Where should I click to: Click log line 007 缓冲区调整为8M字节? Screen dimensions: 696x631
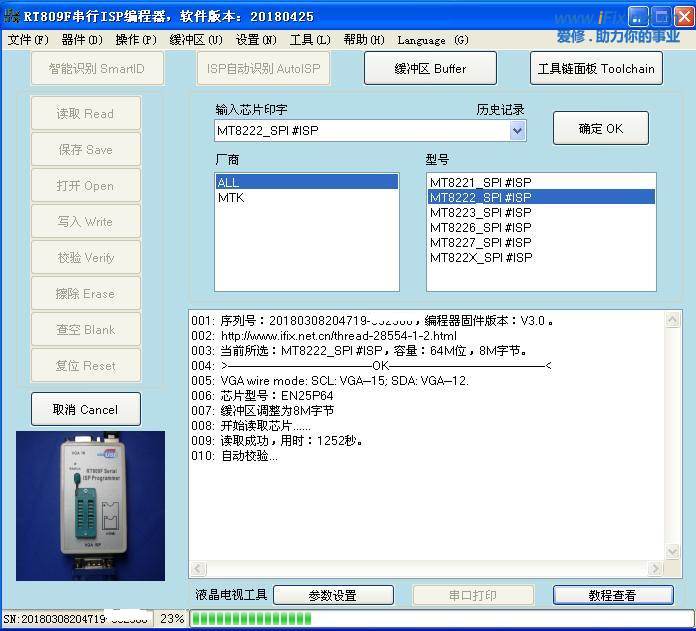click(x=263, y=410)
